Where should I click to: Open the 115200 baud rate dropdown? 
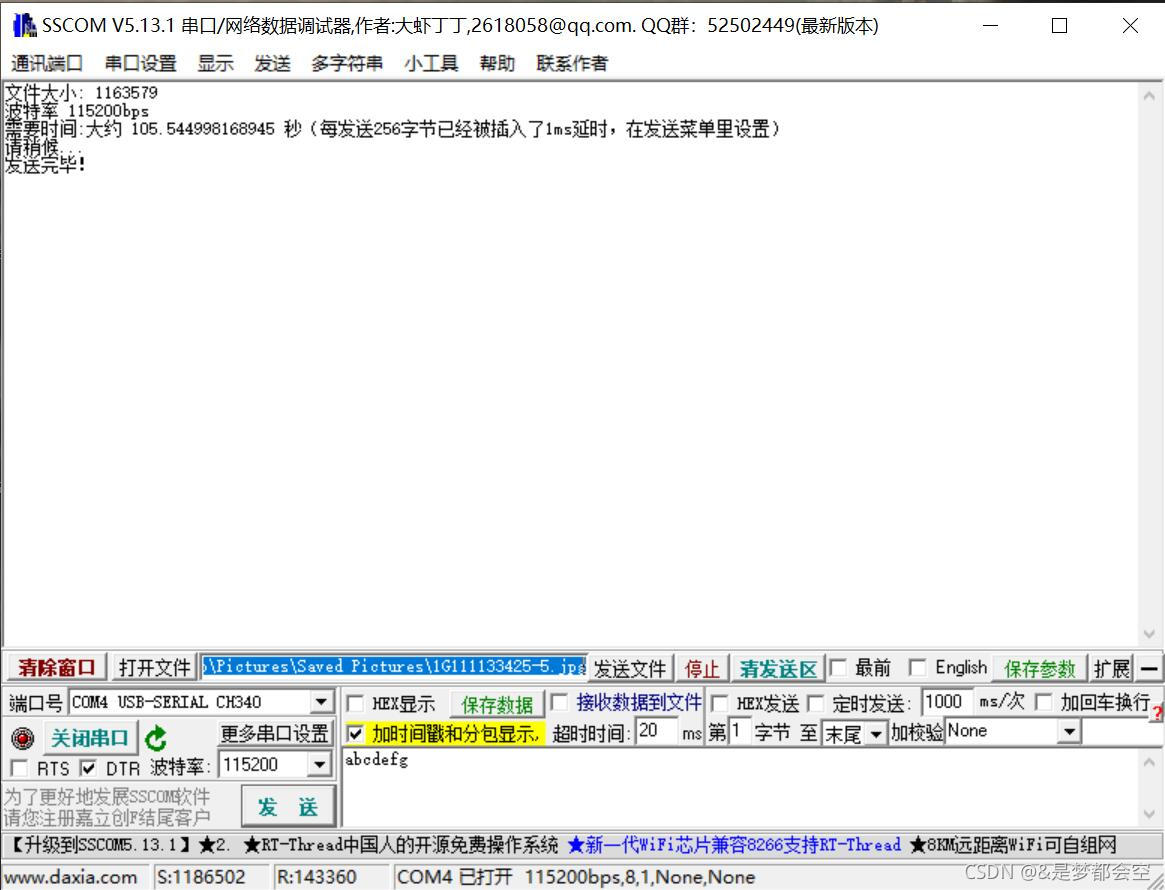pyautogui.click(x=321, y=764)
